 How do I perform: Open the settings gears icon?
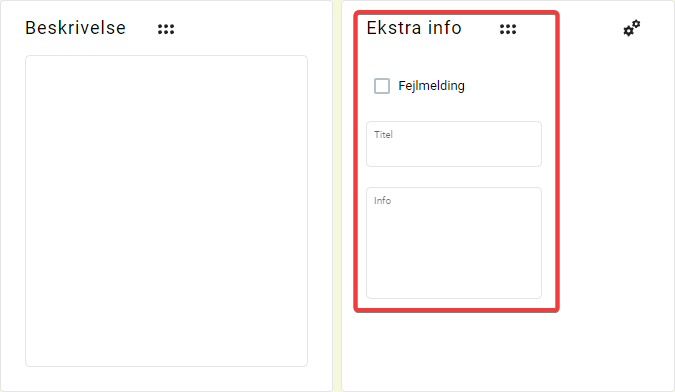pyautogui.click(x=632, y=28)
